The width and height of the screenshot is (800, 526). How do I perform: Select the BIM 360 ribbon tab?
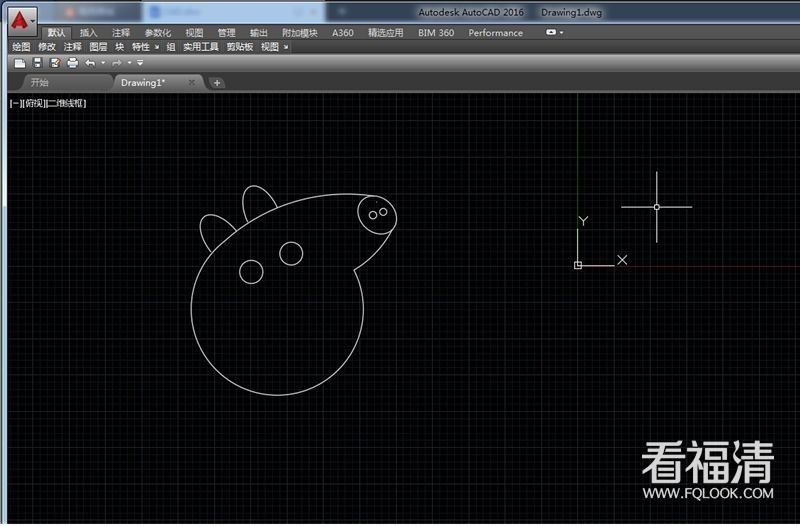click(436, 33)
